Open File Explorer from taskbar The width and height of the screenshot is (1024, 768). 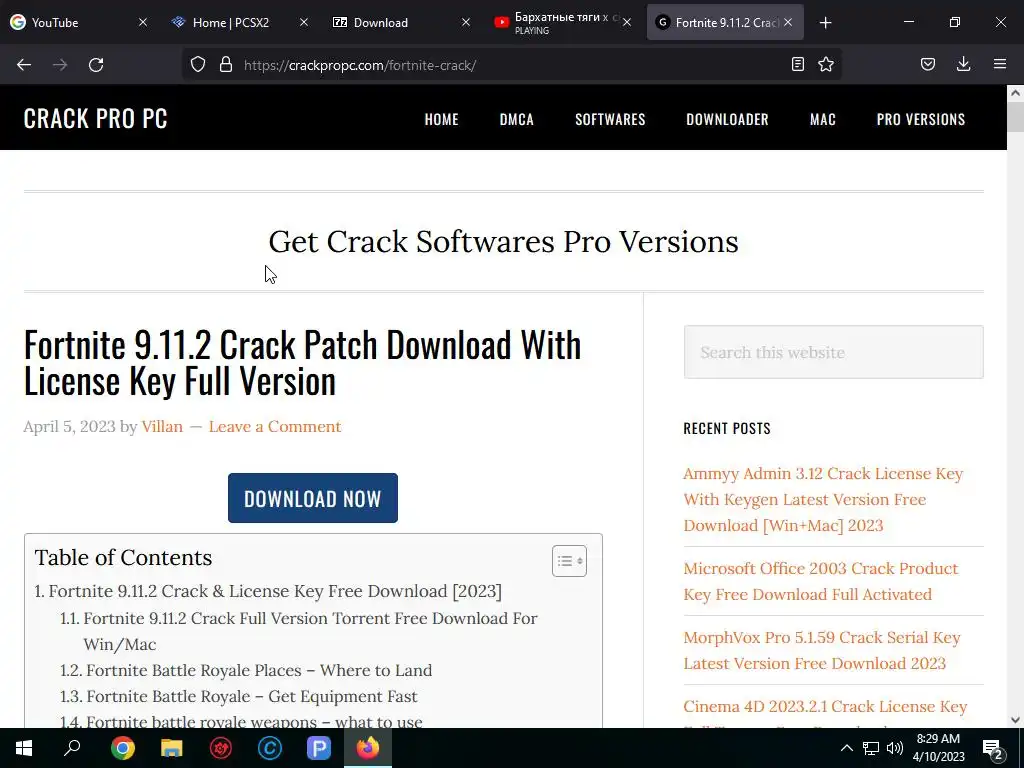click(172, 748)
